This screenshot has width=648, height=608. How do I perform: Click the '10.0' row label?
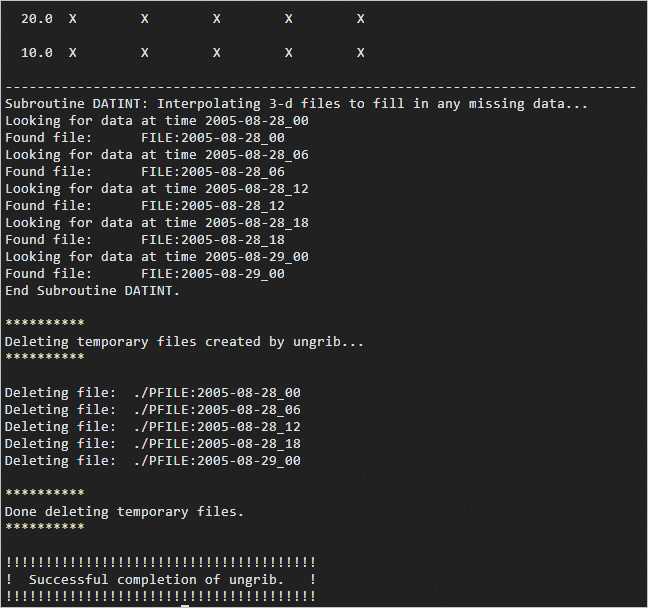tap(37, 53)
